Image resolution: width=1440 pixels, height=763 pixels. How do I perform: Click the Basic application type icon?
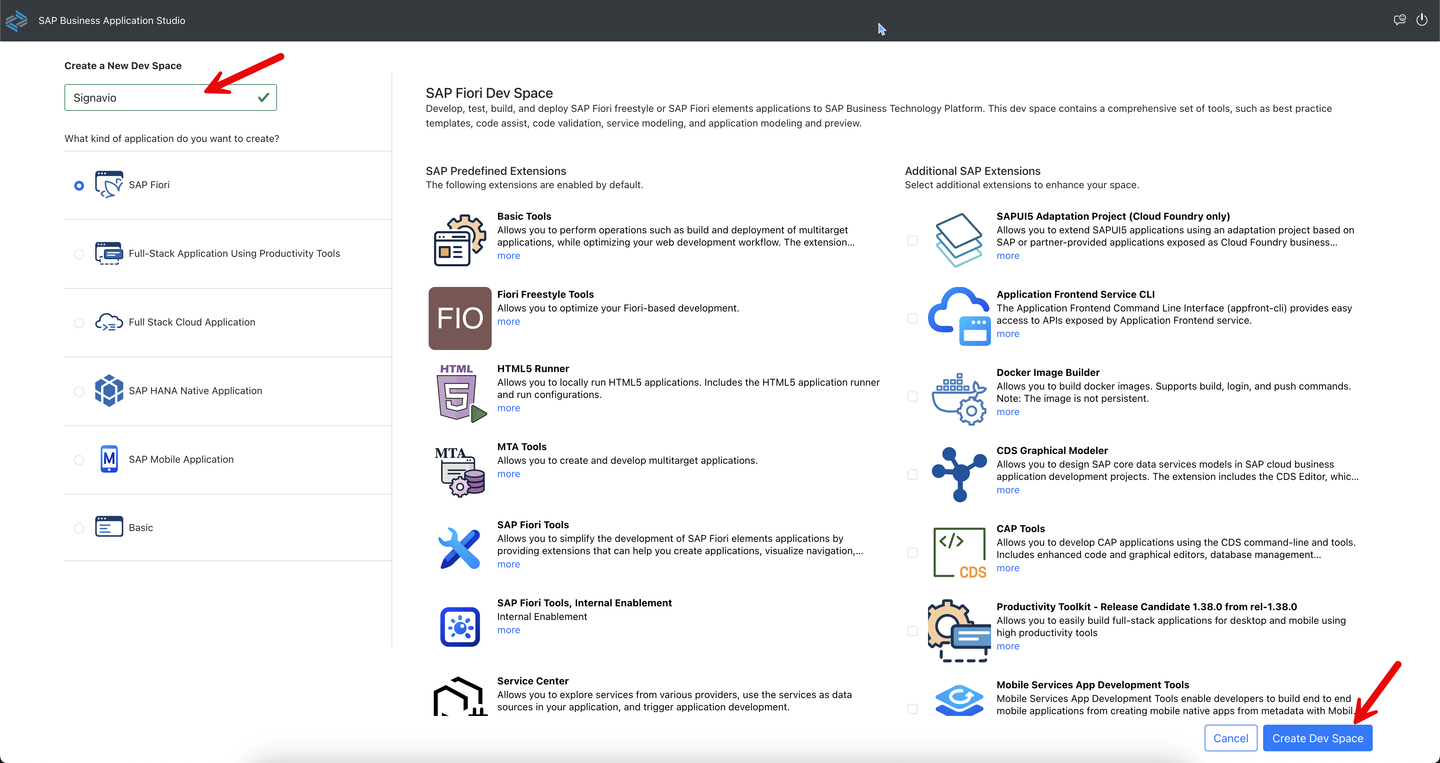(x=109, y=527)
